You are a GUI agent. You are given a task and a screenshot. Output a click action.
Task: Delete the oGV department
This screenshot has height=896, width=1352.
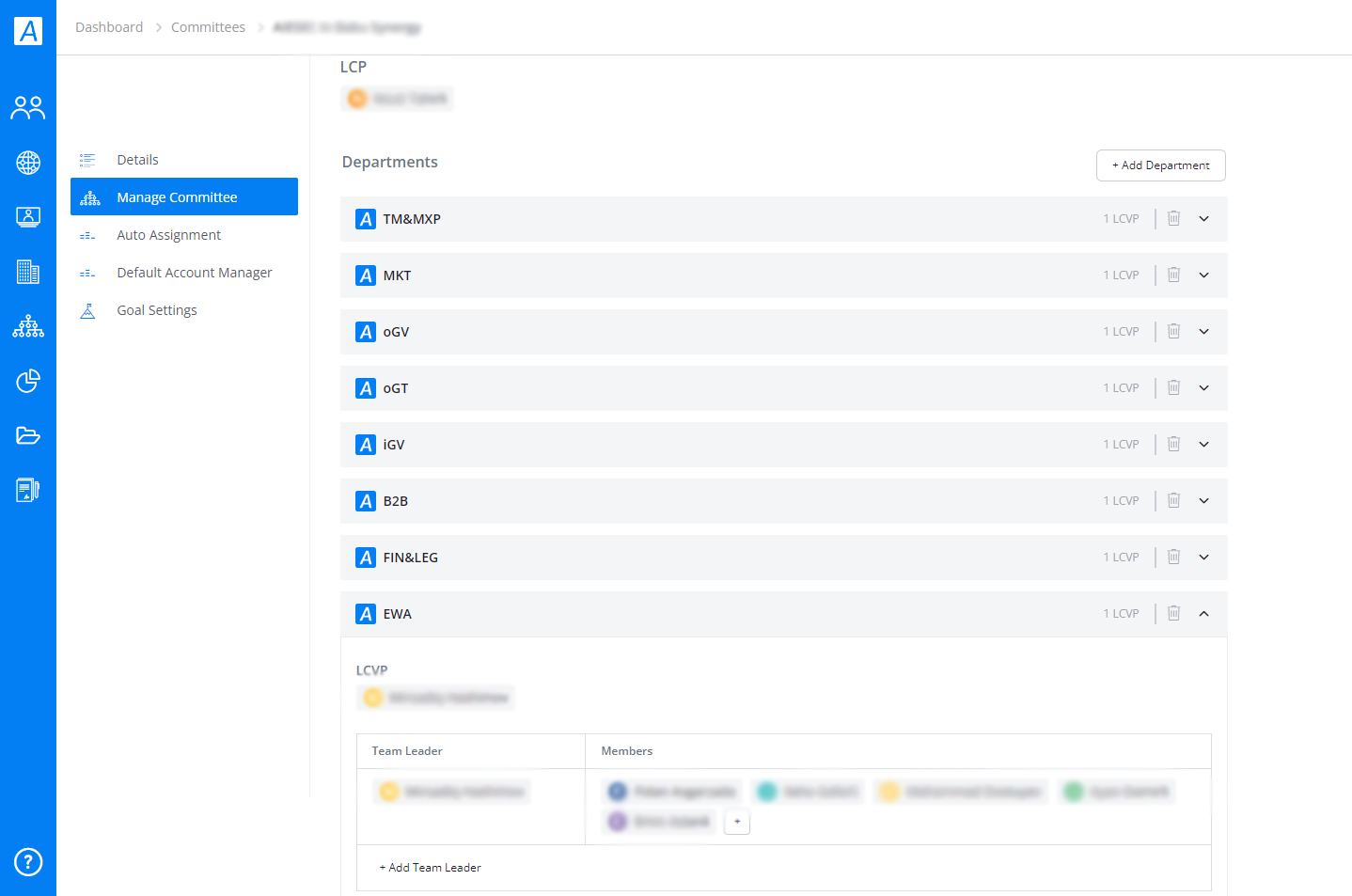pyautogui.click(x=1173, y=331)
